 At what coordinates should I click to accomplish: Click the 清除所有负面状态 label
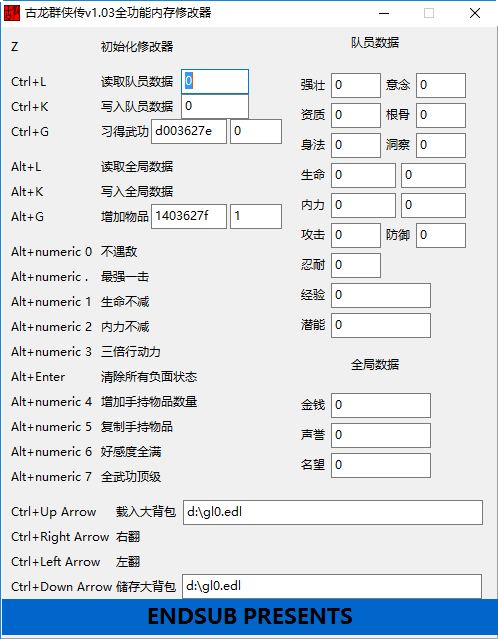point(149,377)
